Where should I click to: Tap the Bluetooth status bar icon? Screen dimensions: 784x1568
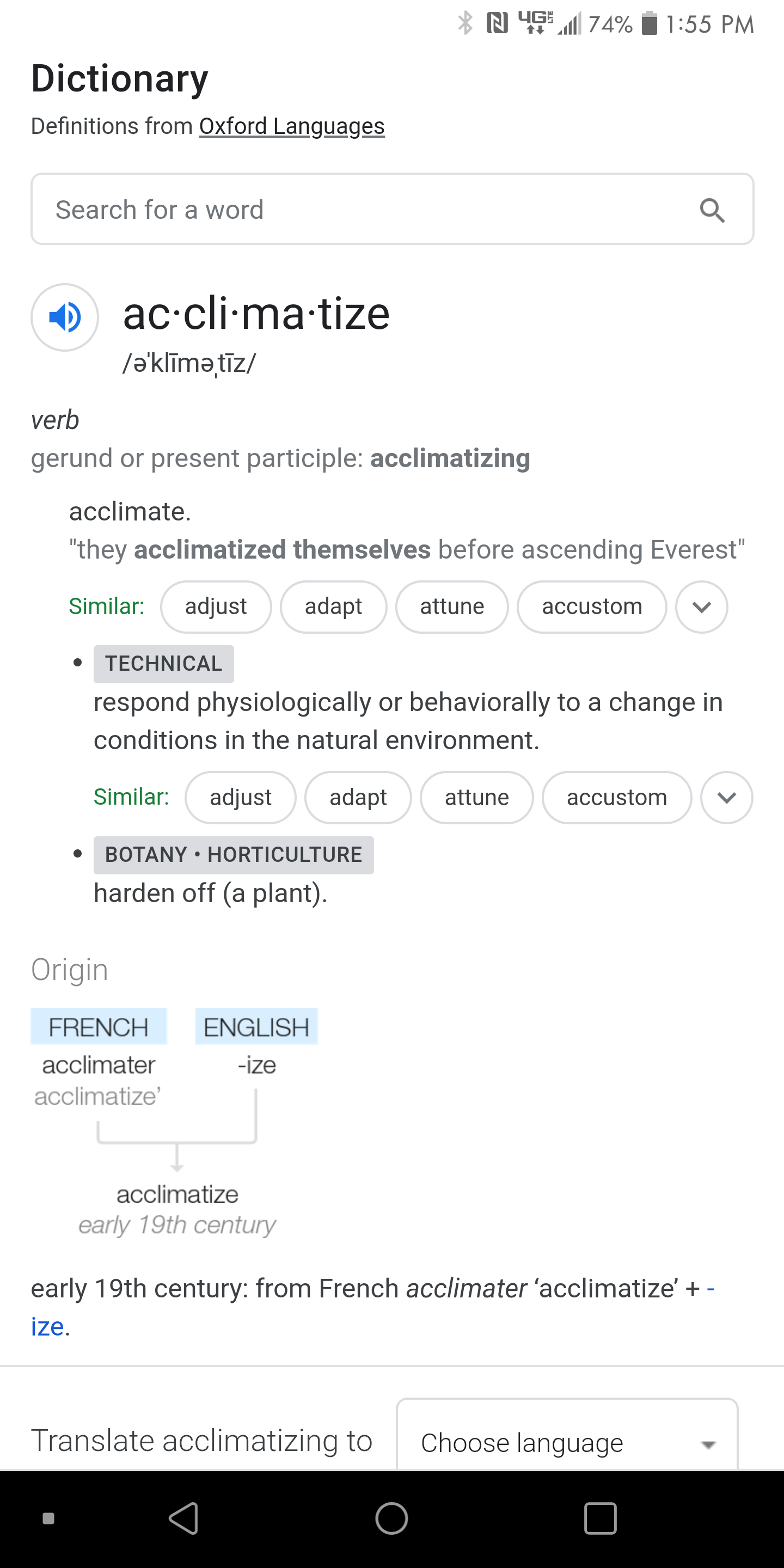465,24
